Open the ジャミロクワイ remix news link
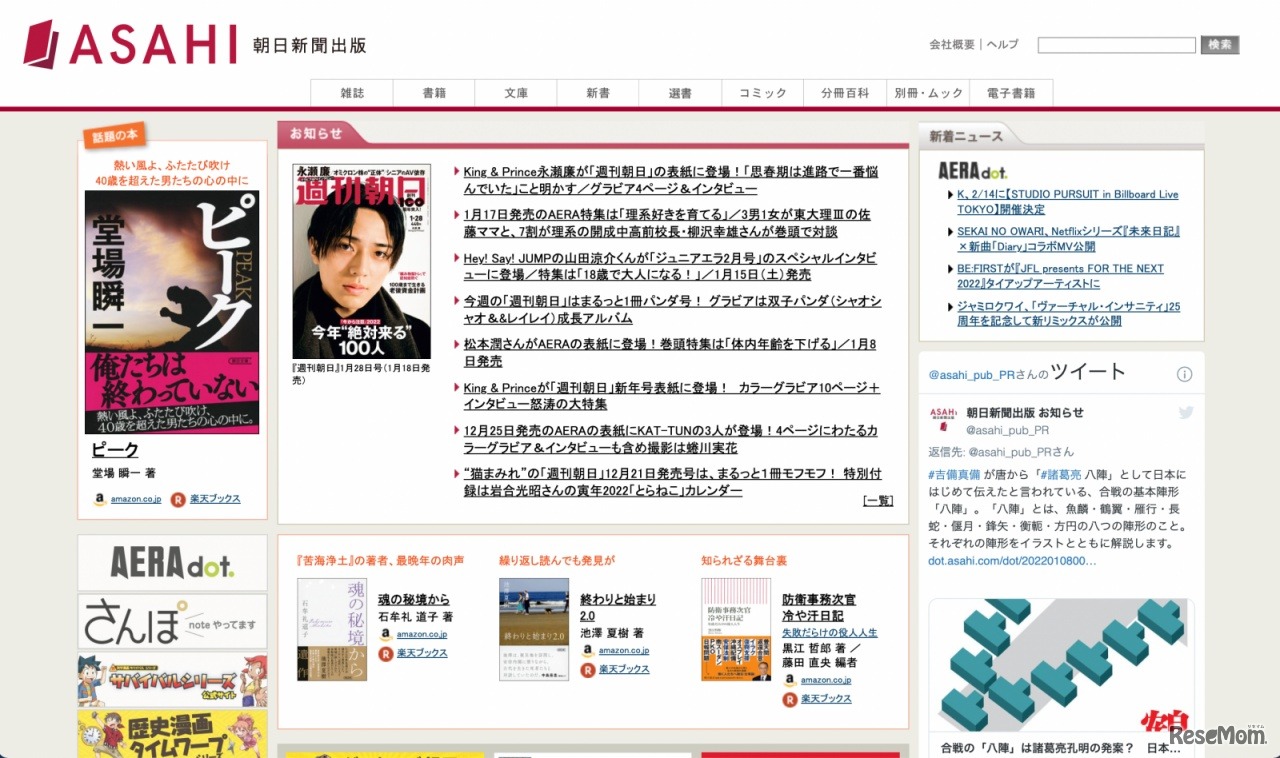The image size is (1280, 758). pyautogui.click(x=1068, y=314)
